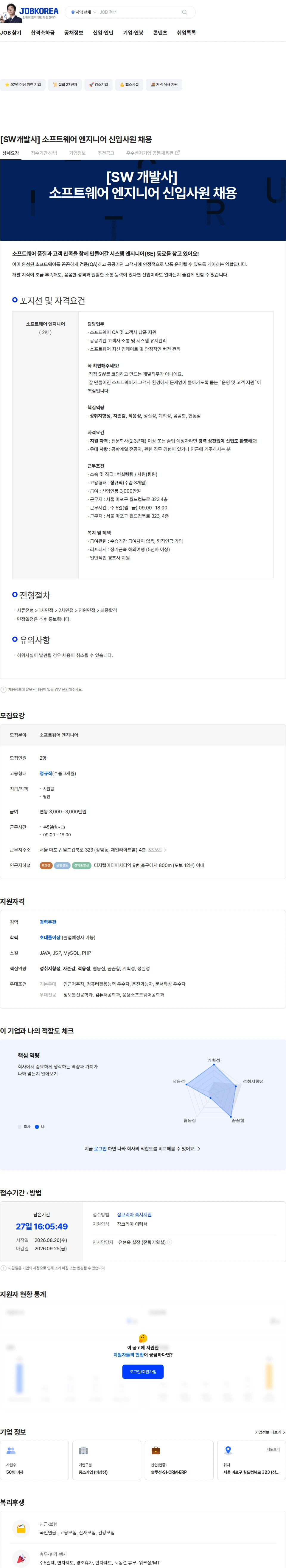This screenshot has height=1568, width=286.
Task: Click the 경력무관 career value
Action: 48,922
